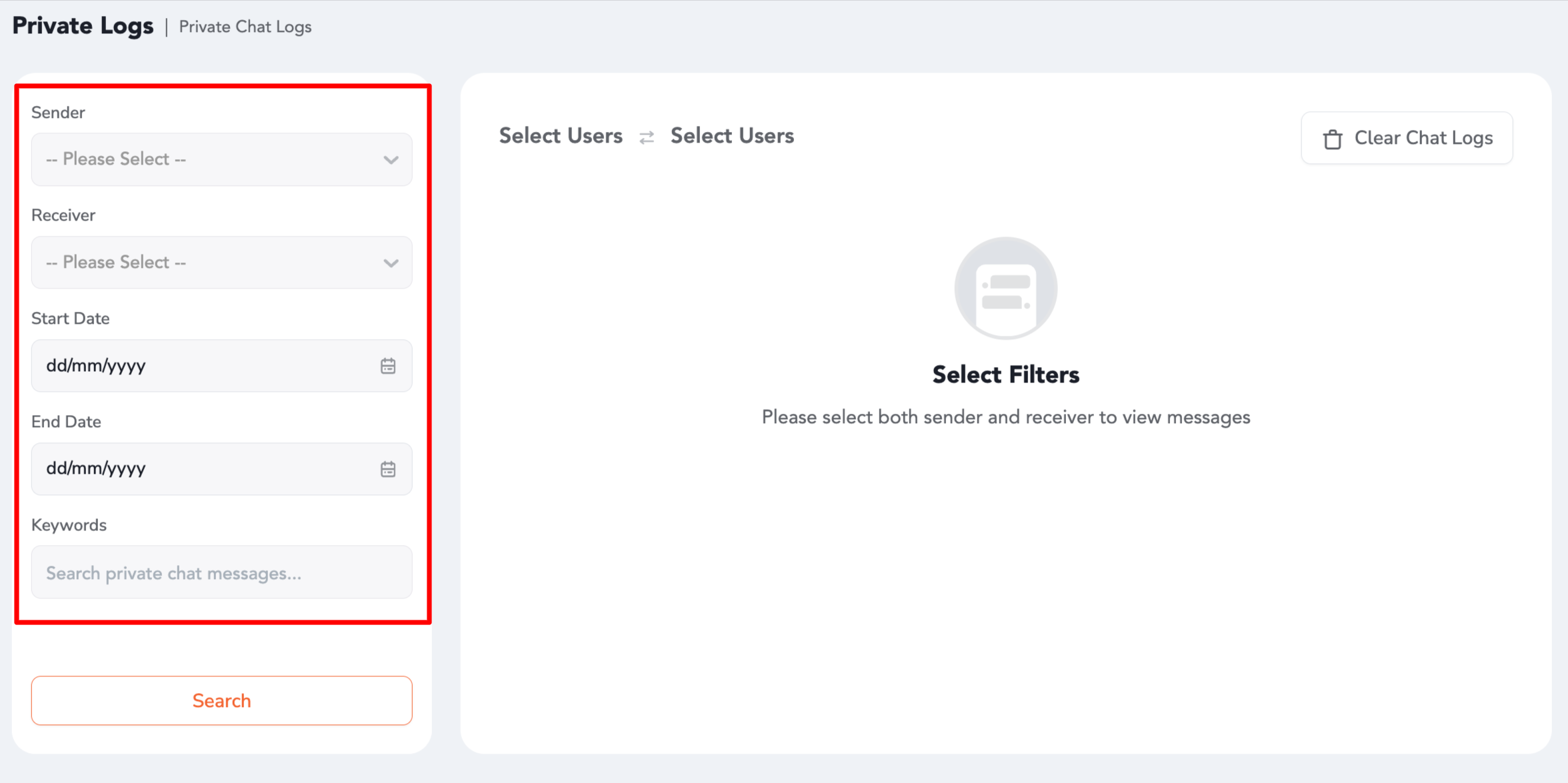Click the Keywords label
This screenshot has width=1568, height=783.
pos(69,525)
